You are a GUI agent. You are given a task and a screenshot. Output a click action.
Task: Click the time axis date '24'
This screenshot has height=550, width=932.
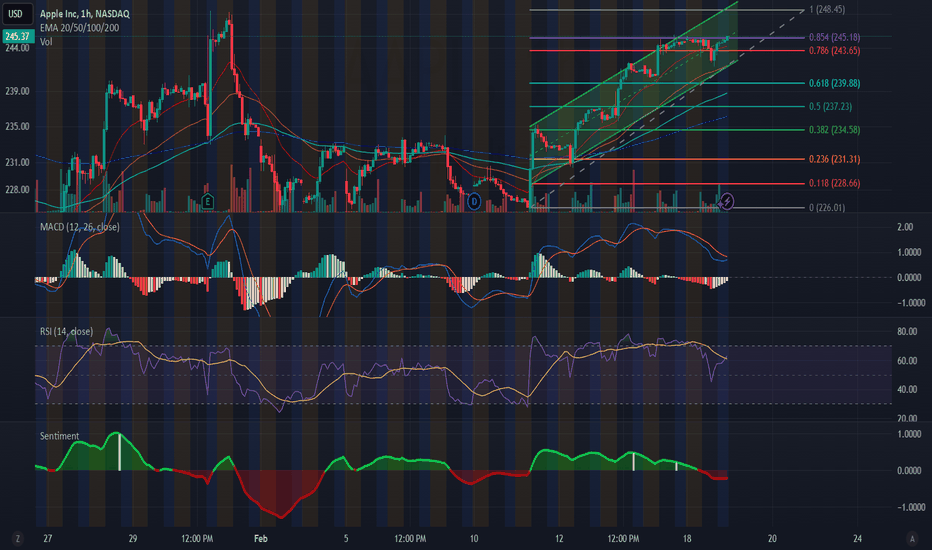click(857, 539)
